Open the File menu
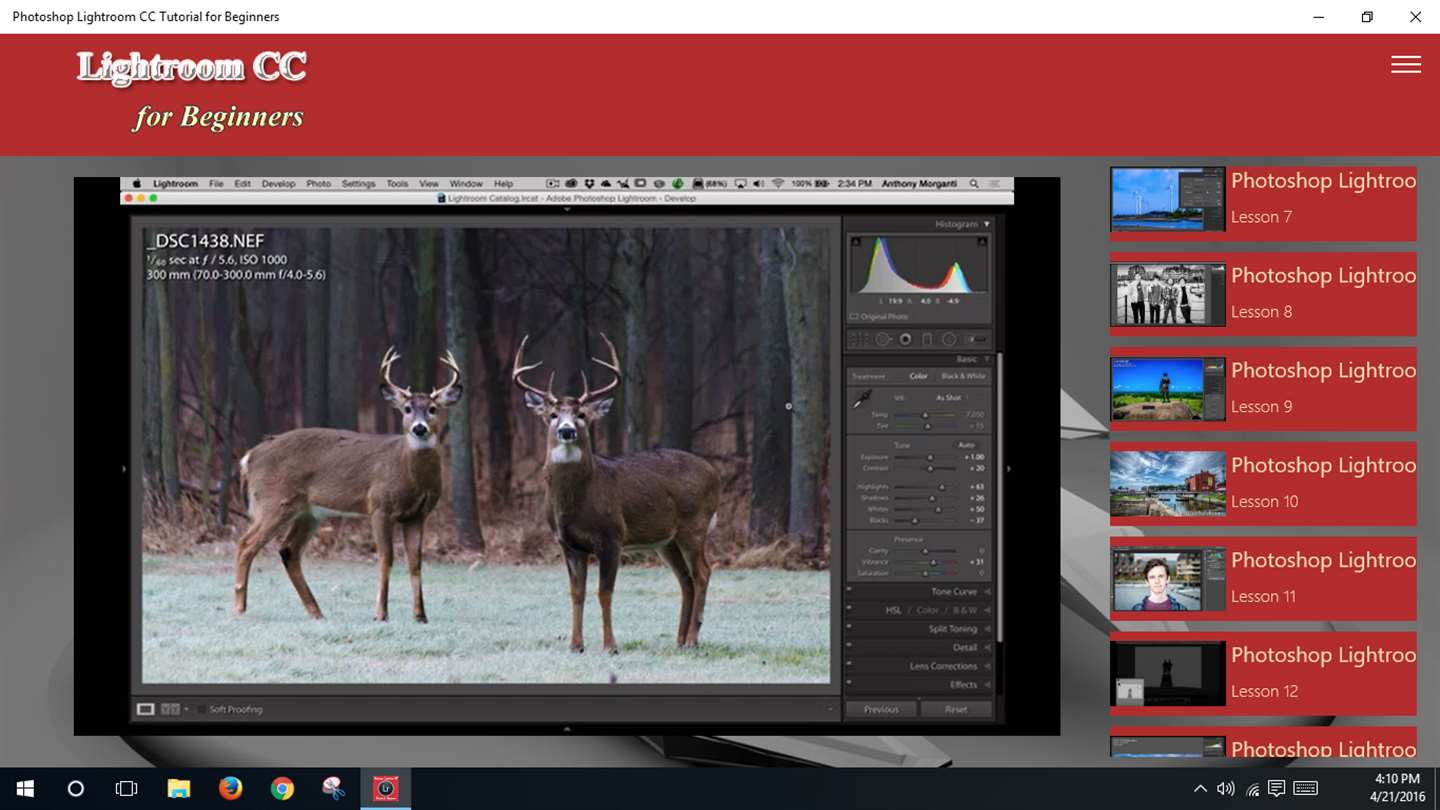Screen dimensions: 1440x810 tap(216, 184)
